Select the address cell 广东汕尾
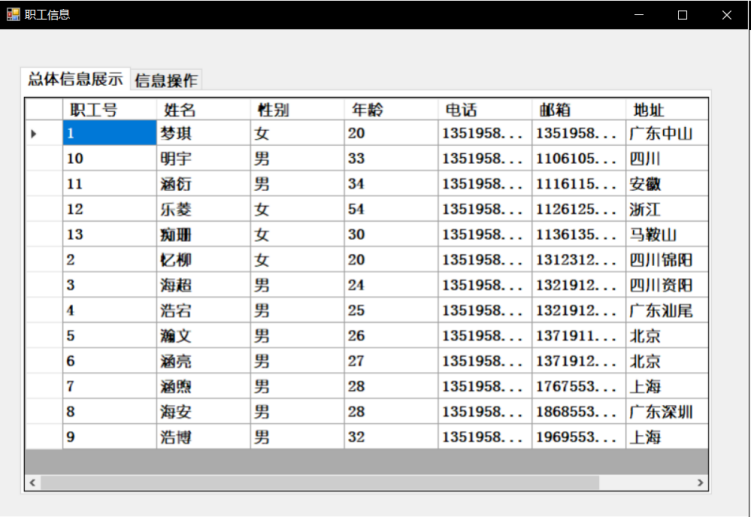This screenshot has width=752, height=518. (x=667, y=310)
